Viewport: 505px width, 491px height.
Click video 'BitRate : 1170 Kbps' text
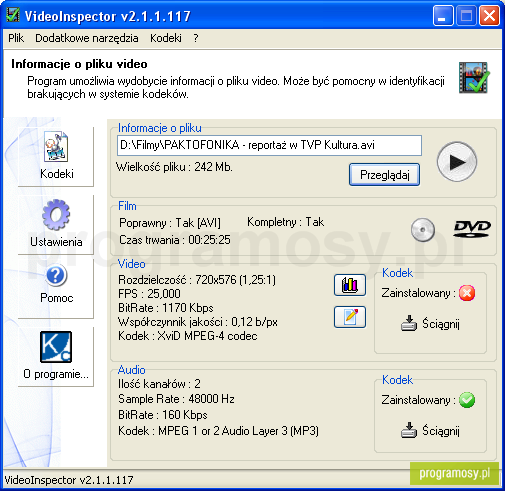166,308
